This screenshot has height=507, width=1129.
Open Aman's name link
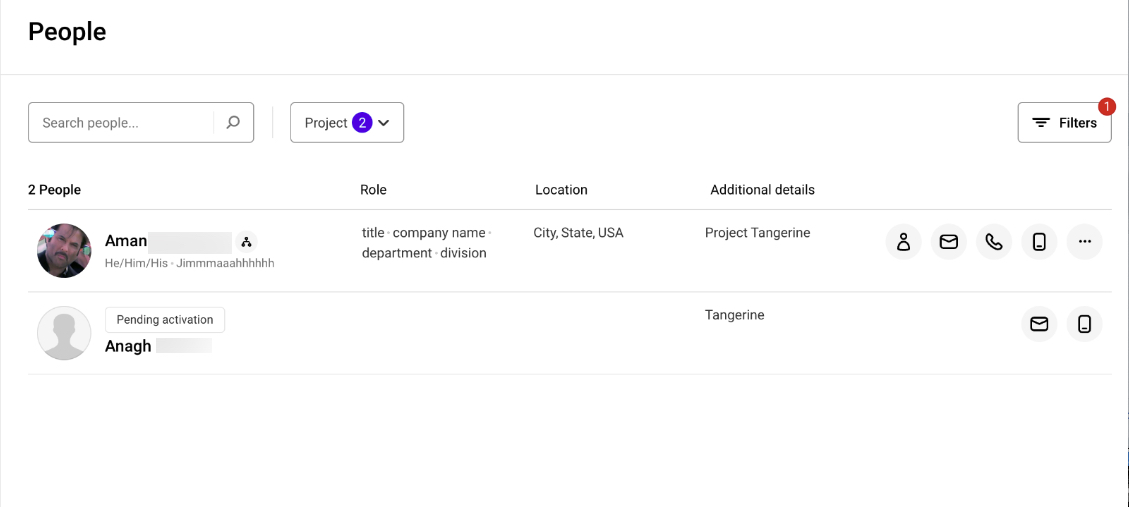point(126,241)
